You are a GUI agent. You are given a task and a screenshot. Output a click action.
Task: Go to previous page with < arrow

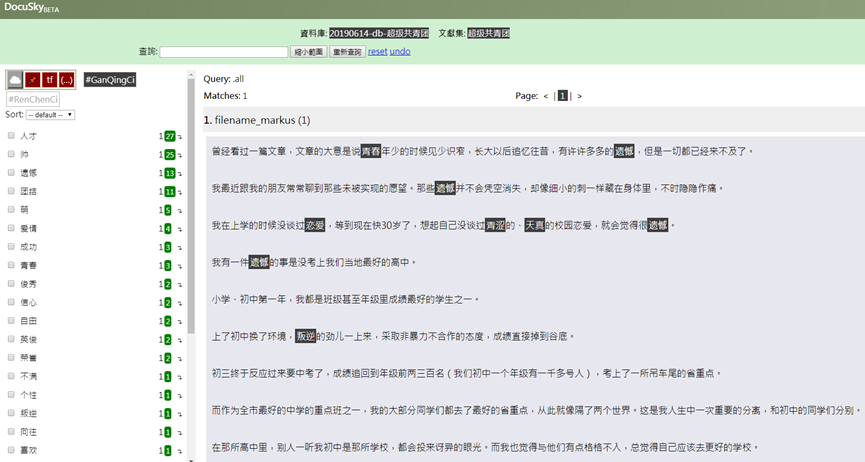[x=546, y=96]
